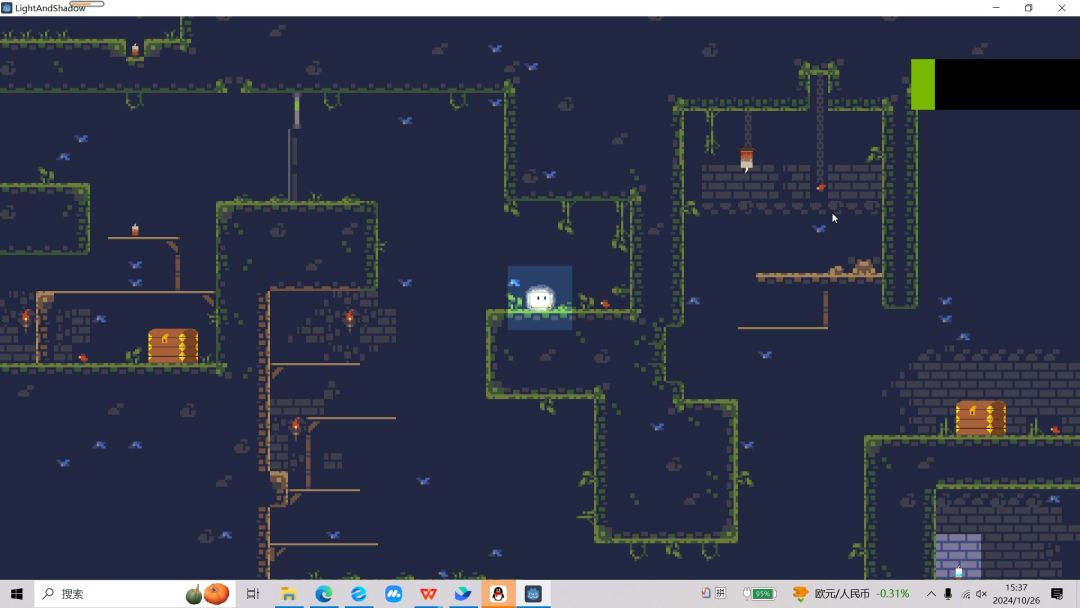Switch to the Godot engine taskbar icon
The width and height of the screenshot is (1080, 608).
point(533,594)
